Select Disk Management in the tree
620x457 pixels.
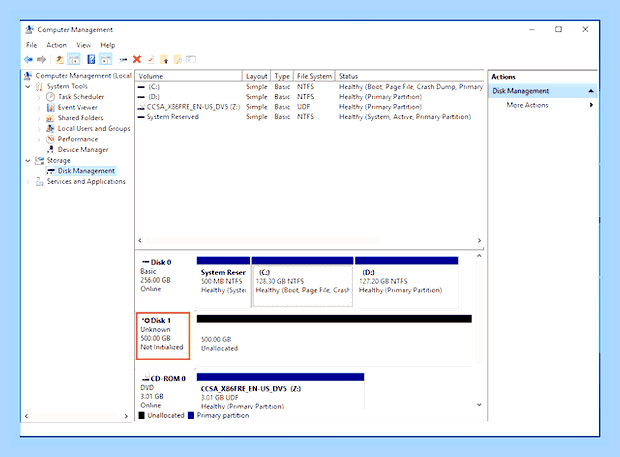86,171
